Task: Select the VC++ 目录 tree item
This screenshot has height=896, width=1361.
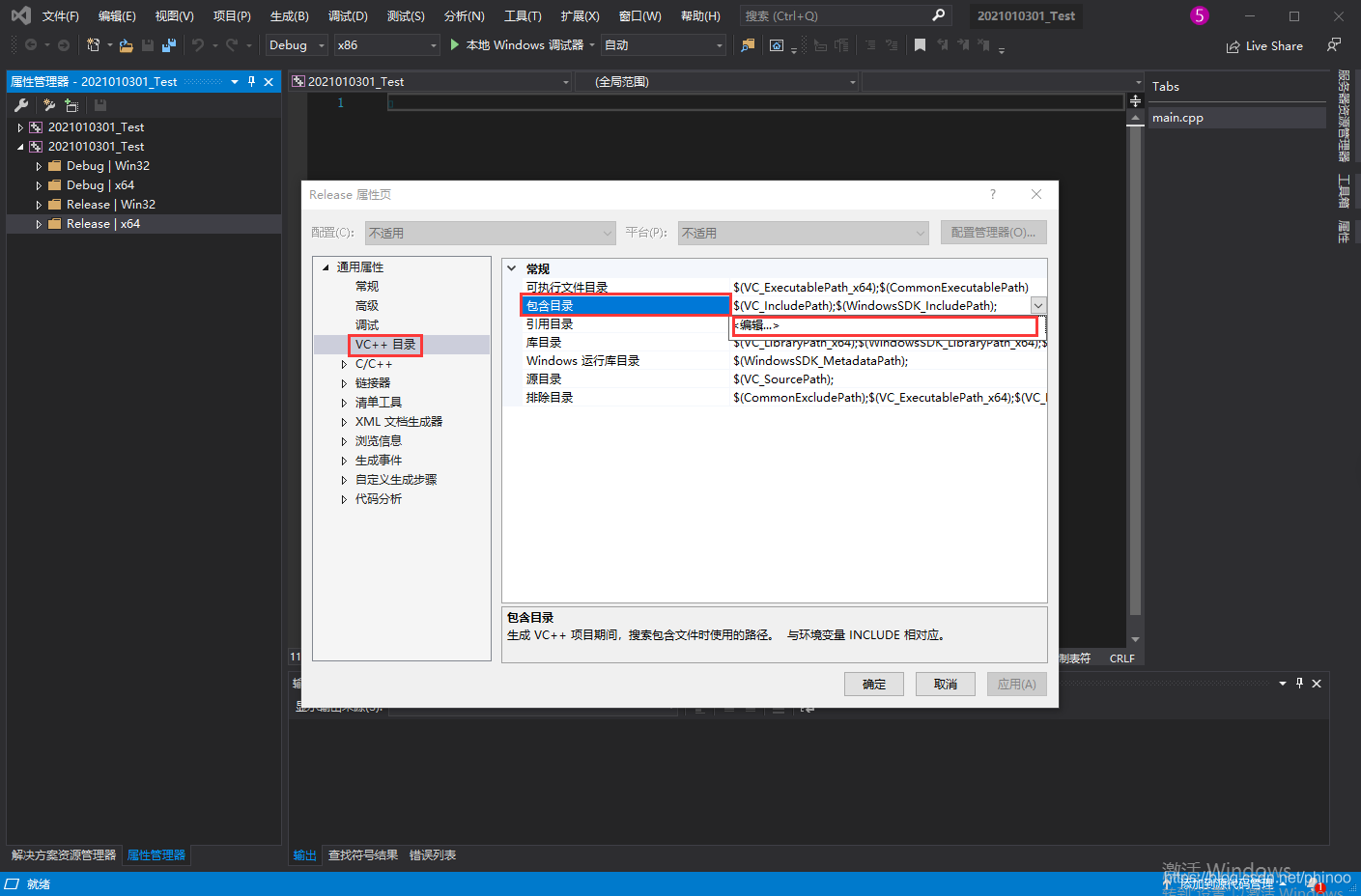Action: [x=385, y=345]
